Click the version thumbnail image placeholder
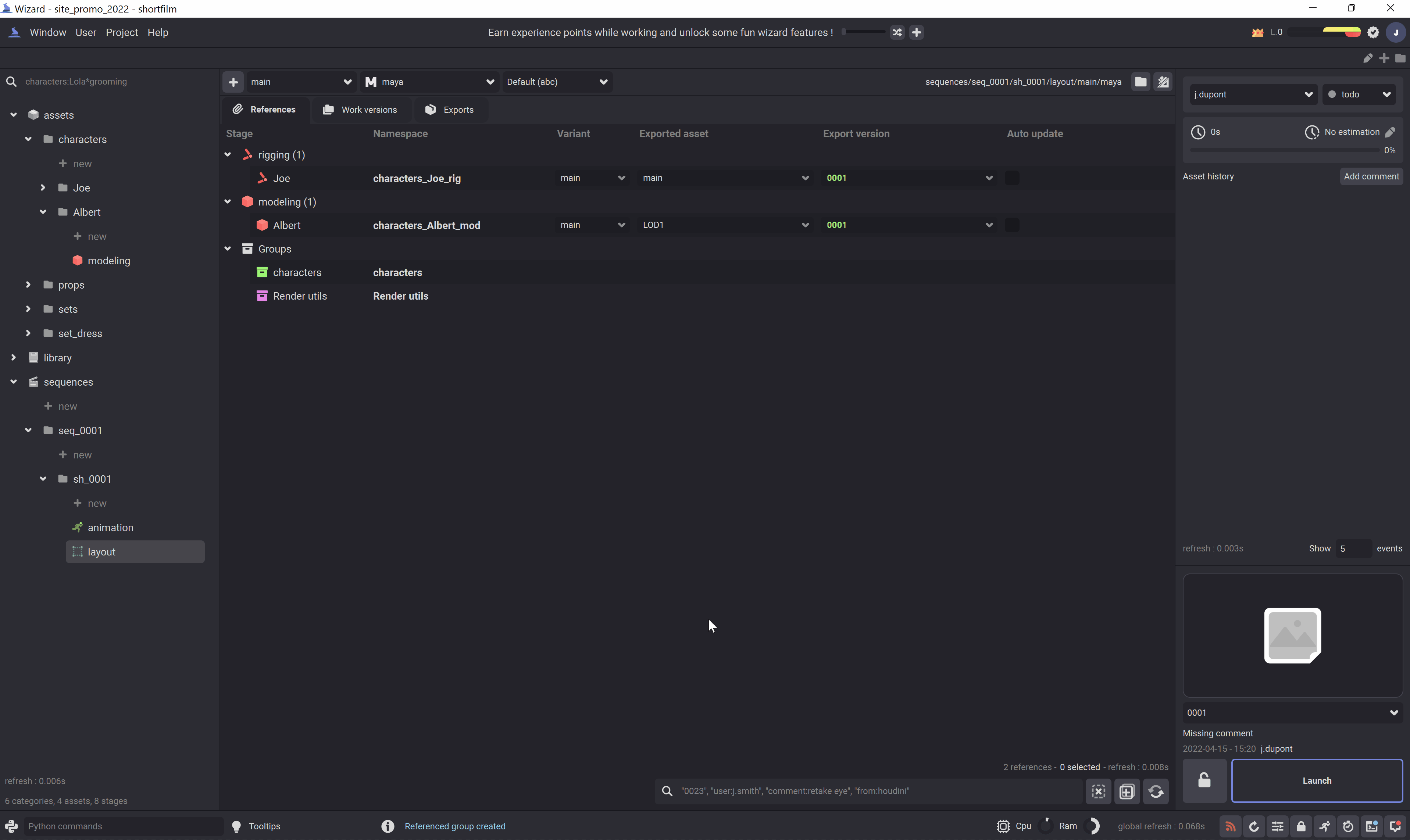 point(1292,635)
